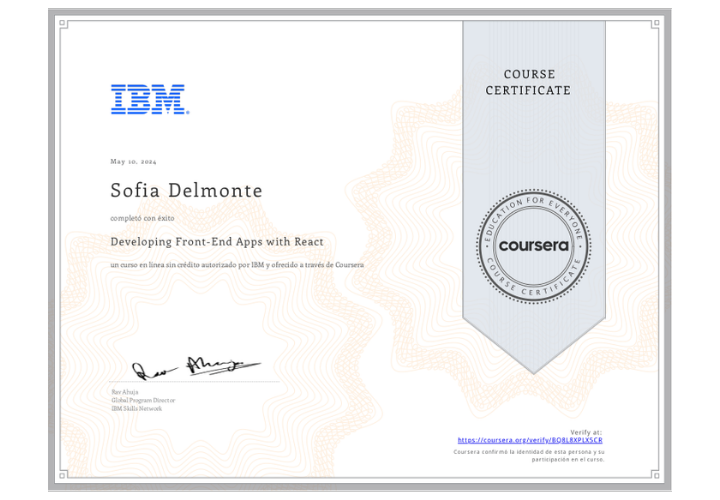Click the Rav Ahuja handwritten signature
The height and width of the screenshot is (500, 720).
[x=197, y=367]
